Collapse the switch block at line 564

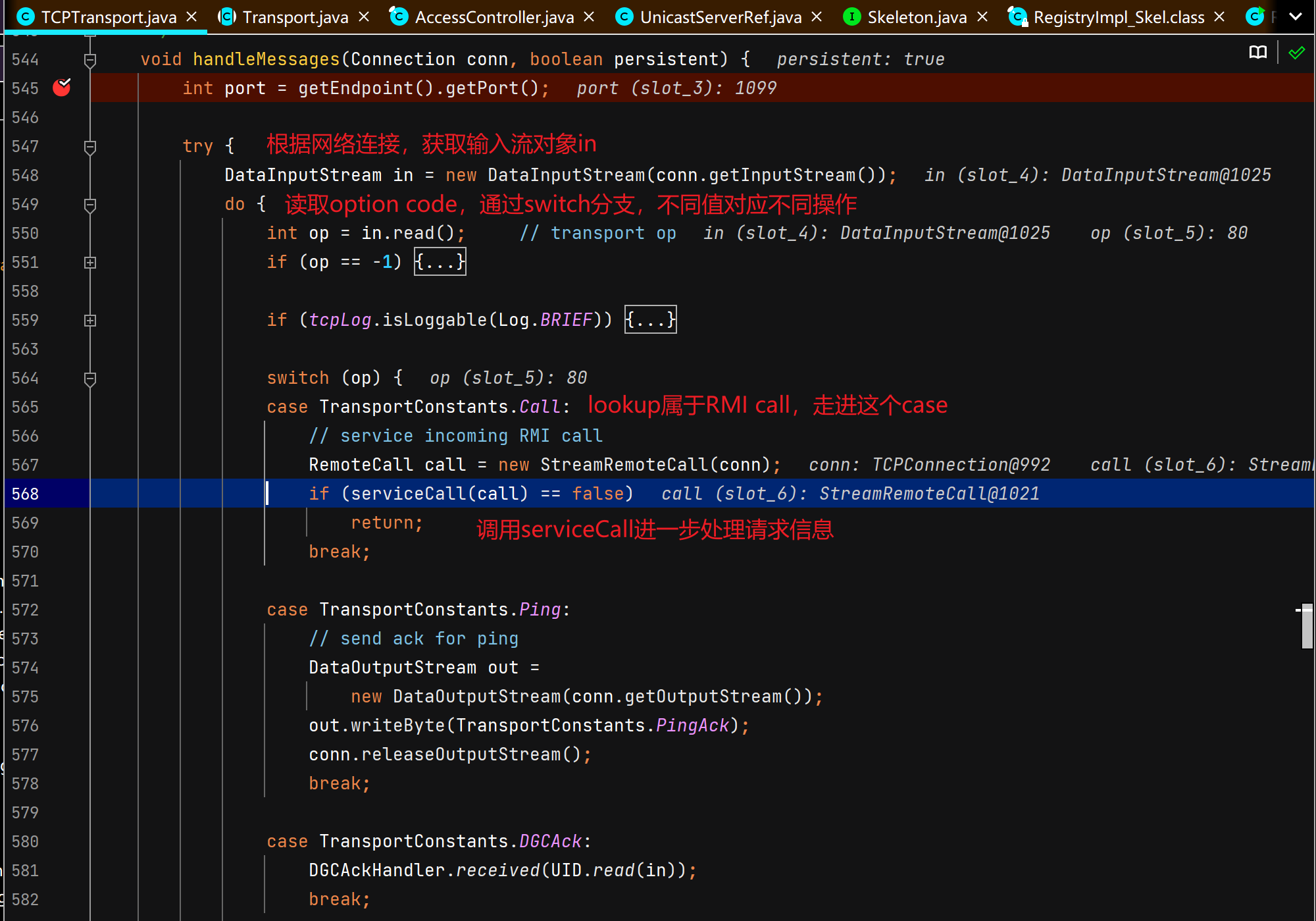pyautogui.click(x=90, y=379)
